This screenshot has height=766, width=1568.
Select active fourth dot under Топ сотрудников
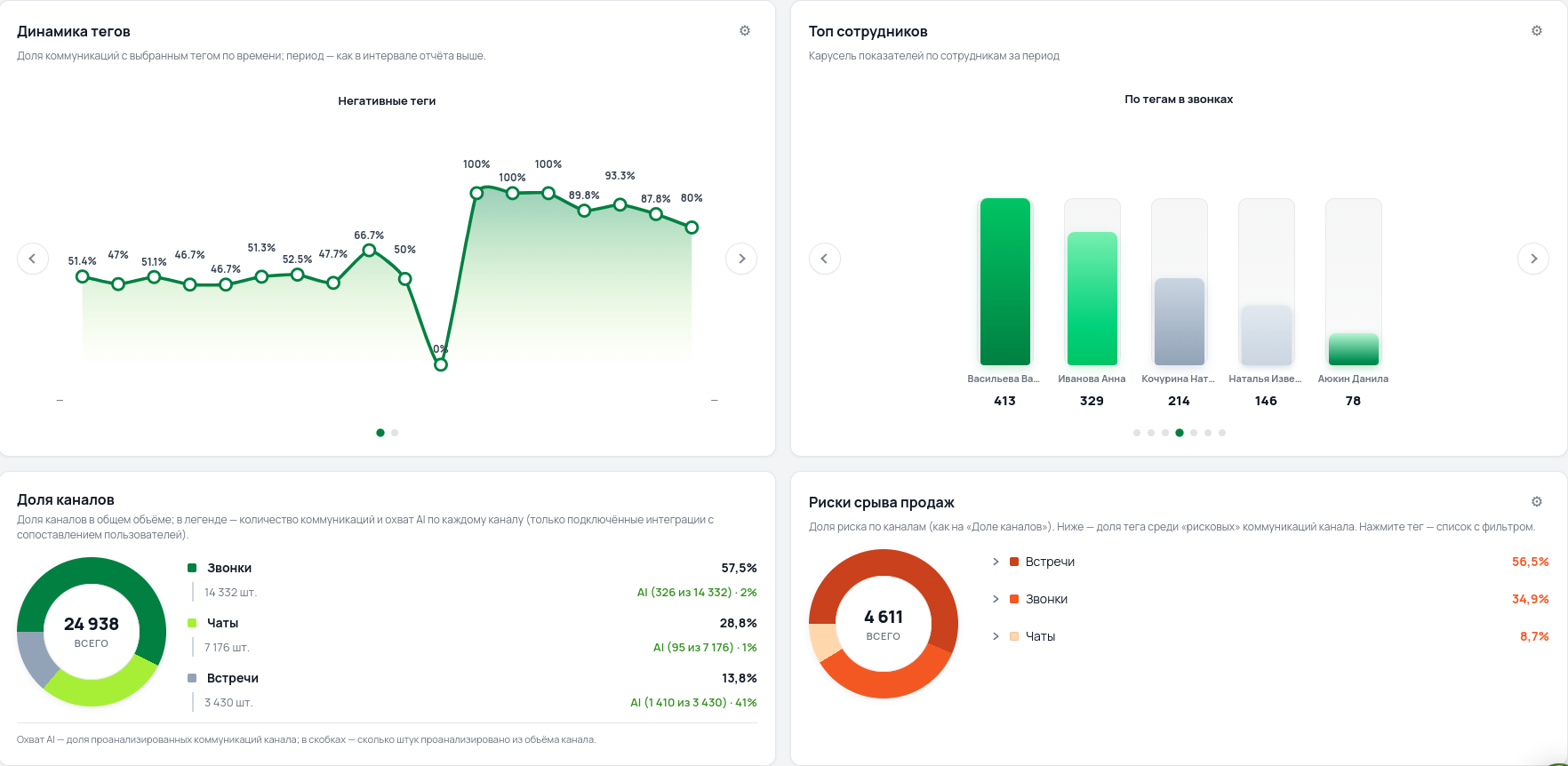coord(1180,433)
